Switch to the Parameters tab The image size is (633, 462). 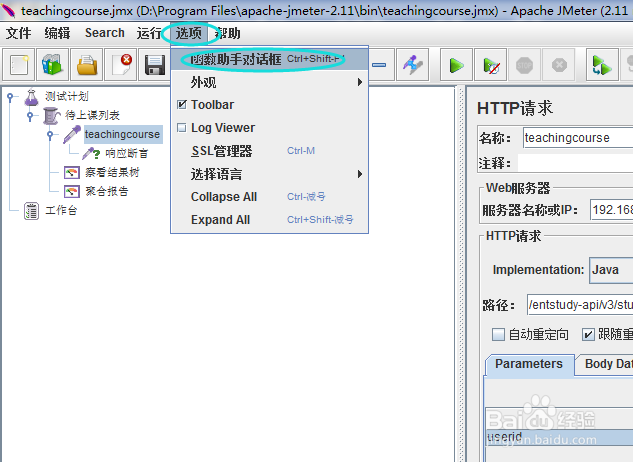click(x=529, y=364)
